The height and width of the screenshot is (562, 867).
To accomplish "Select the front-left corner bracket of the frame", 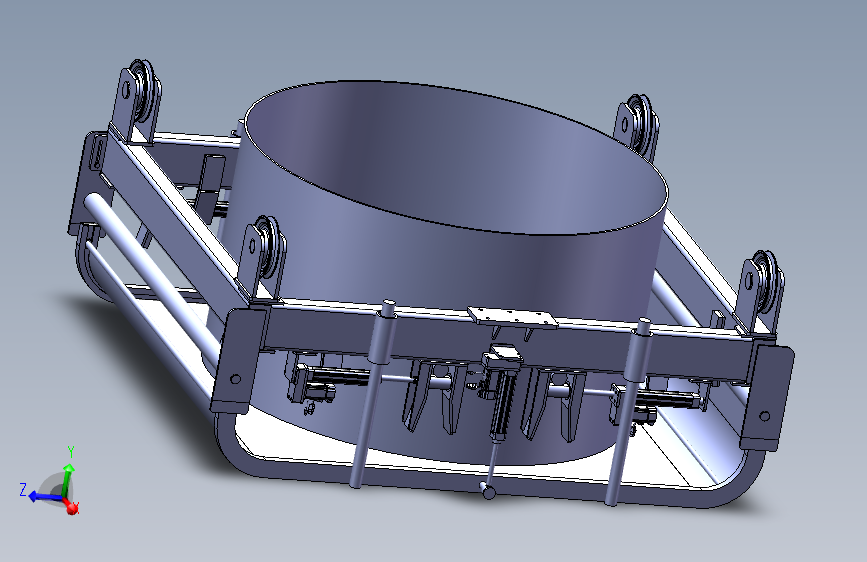I will coord(239,361).
